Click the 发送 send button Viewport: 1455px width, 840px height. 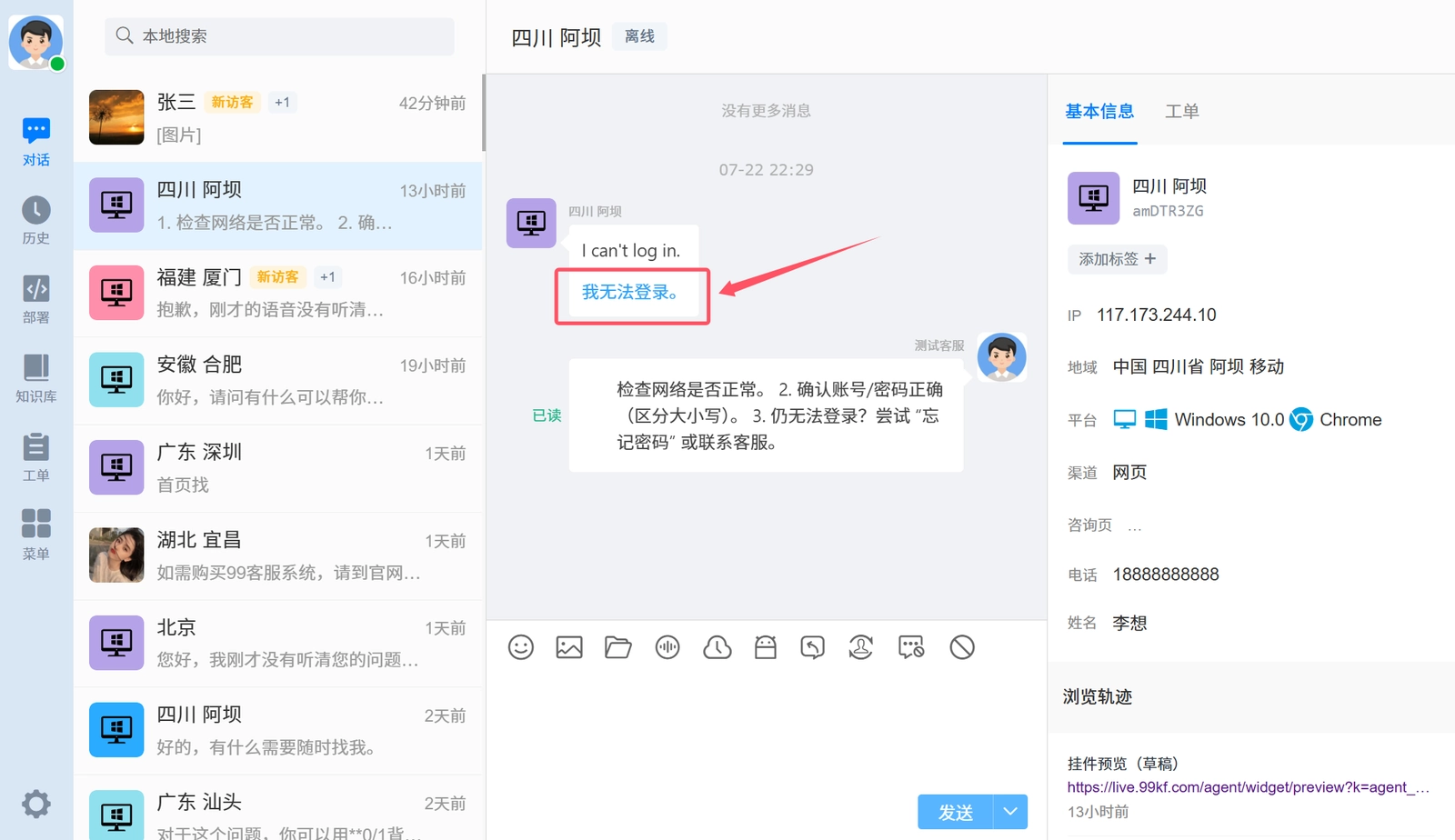(955, 812)
